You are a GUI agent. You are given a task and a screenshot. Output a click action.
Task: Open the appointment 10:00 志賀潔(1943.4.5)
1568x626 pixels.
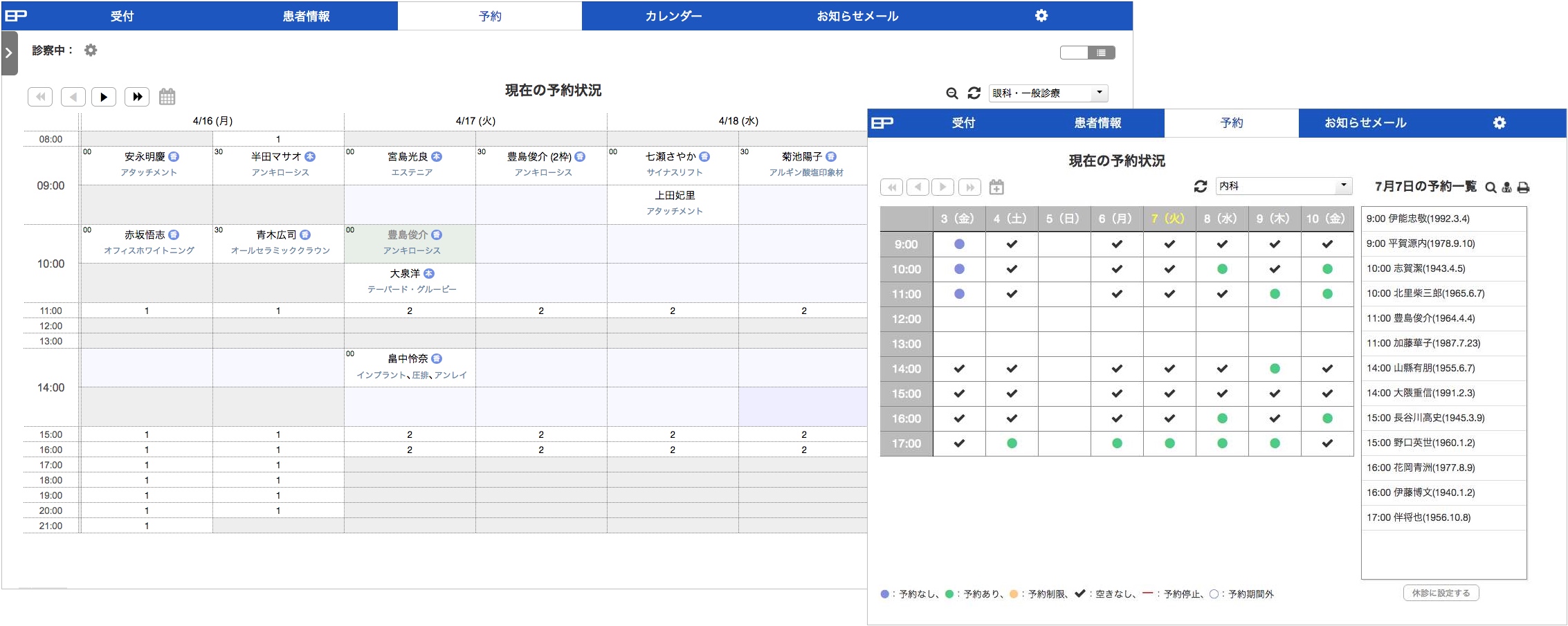click(1444, 268)
